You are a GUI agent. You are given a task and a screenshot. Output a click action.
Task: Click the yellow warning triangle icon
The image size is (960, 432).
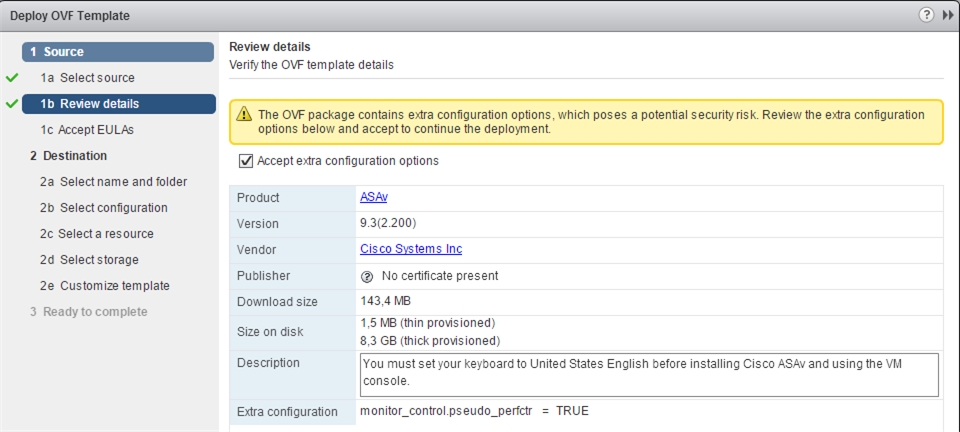click(244, 114)
